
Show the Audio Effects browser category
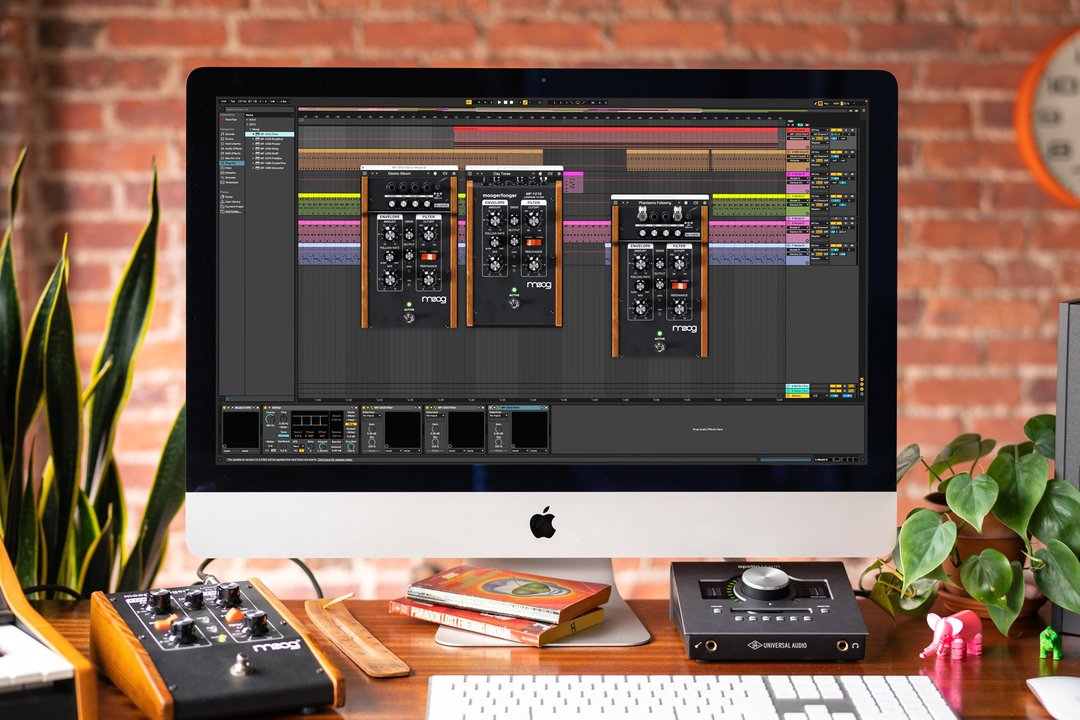232,148
